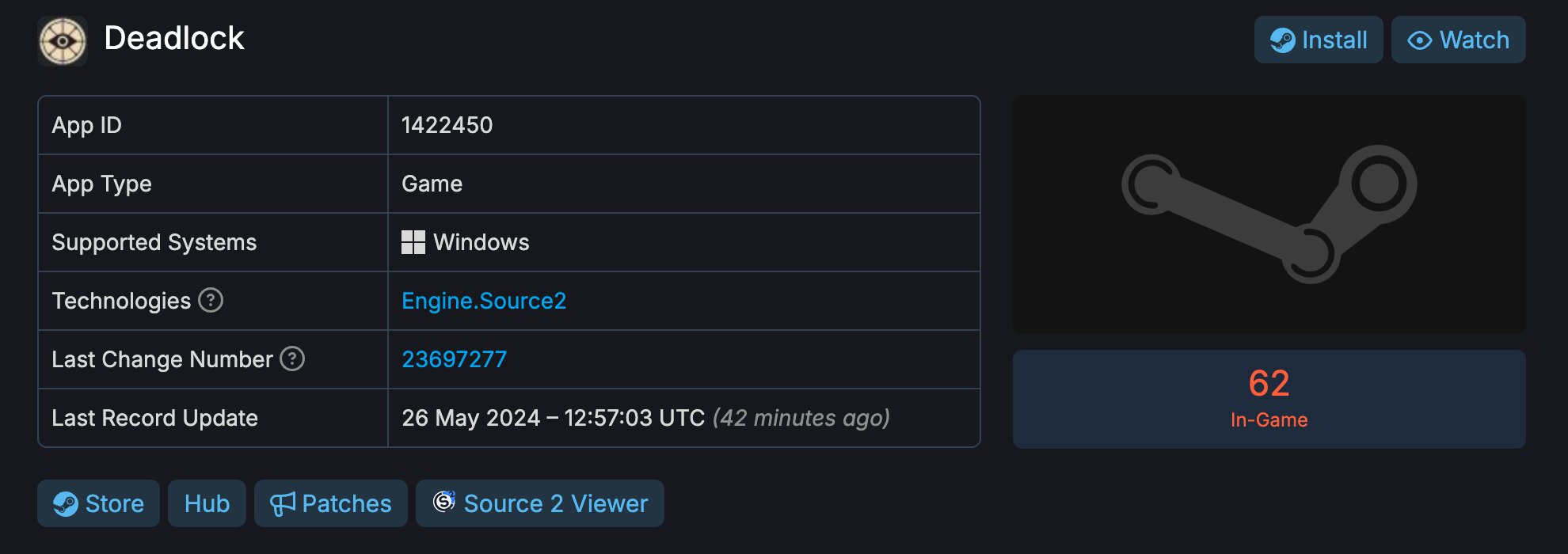Screen dimensions: 1568x554
Task: Open change number 23697277
Action: pos(454,359)
